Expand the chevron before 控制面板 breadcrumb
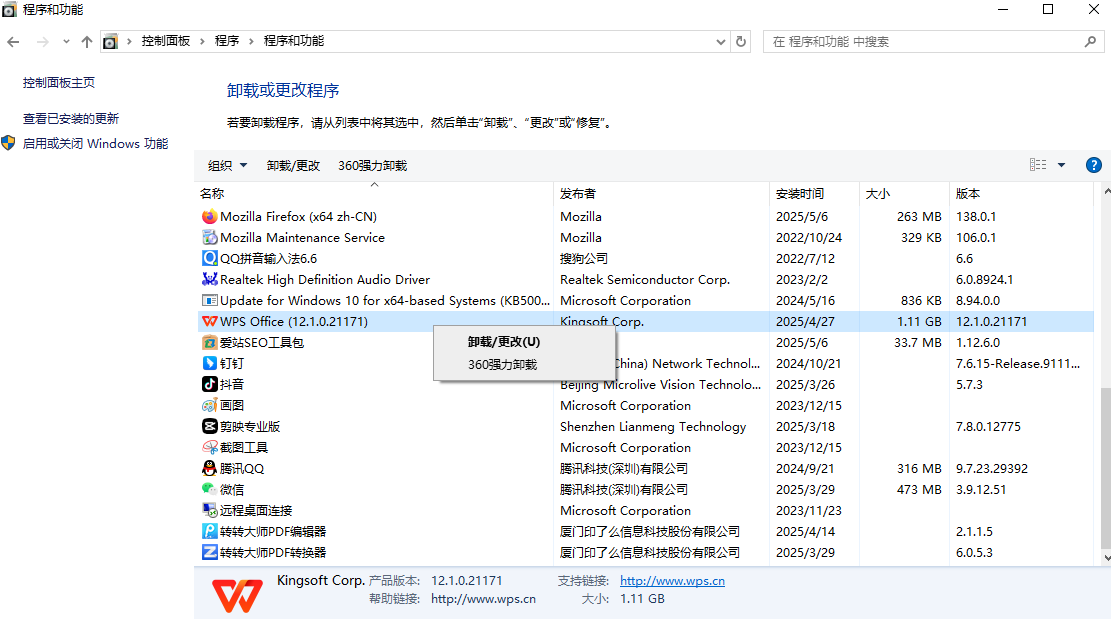This screenshot has width=1111, height=619. coord(129,42)
